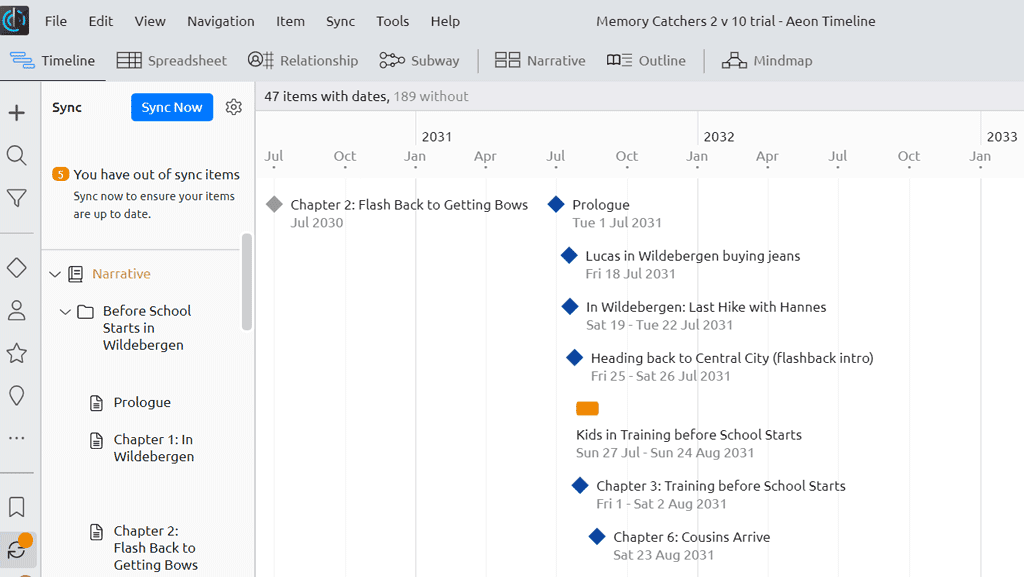Switch to the Spreadsheet view tab

172,61
